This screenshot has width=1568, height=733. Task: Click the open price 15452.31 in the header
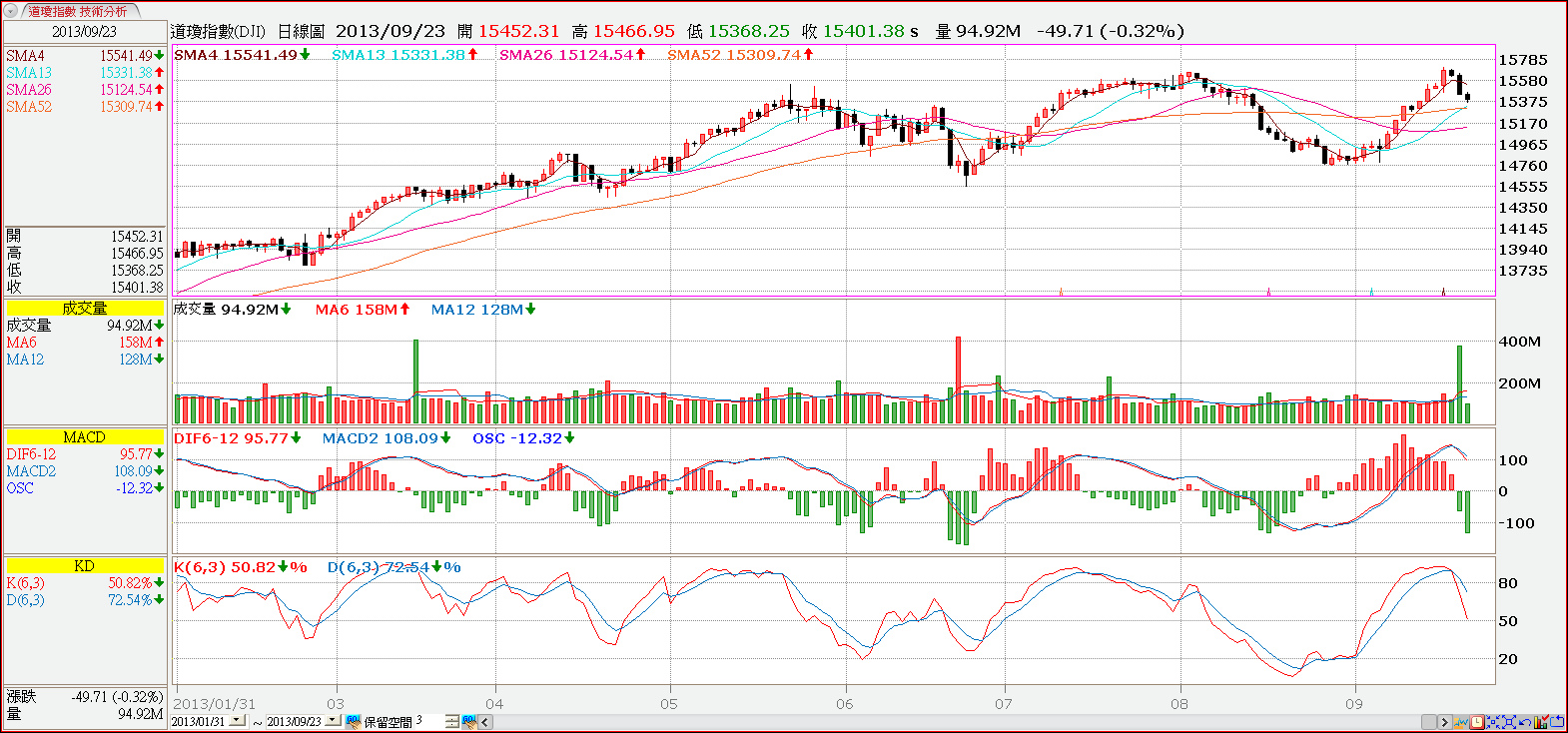(519, 31)
